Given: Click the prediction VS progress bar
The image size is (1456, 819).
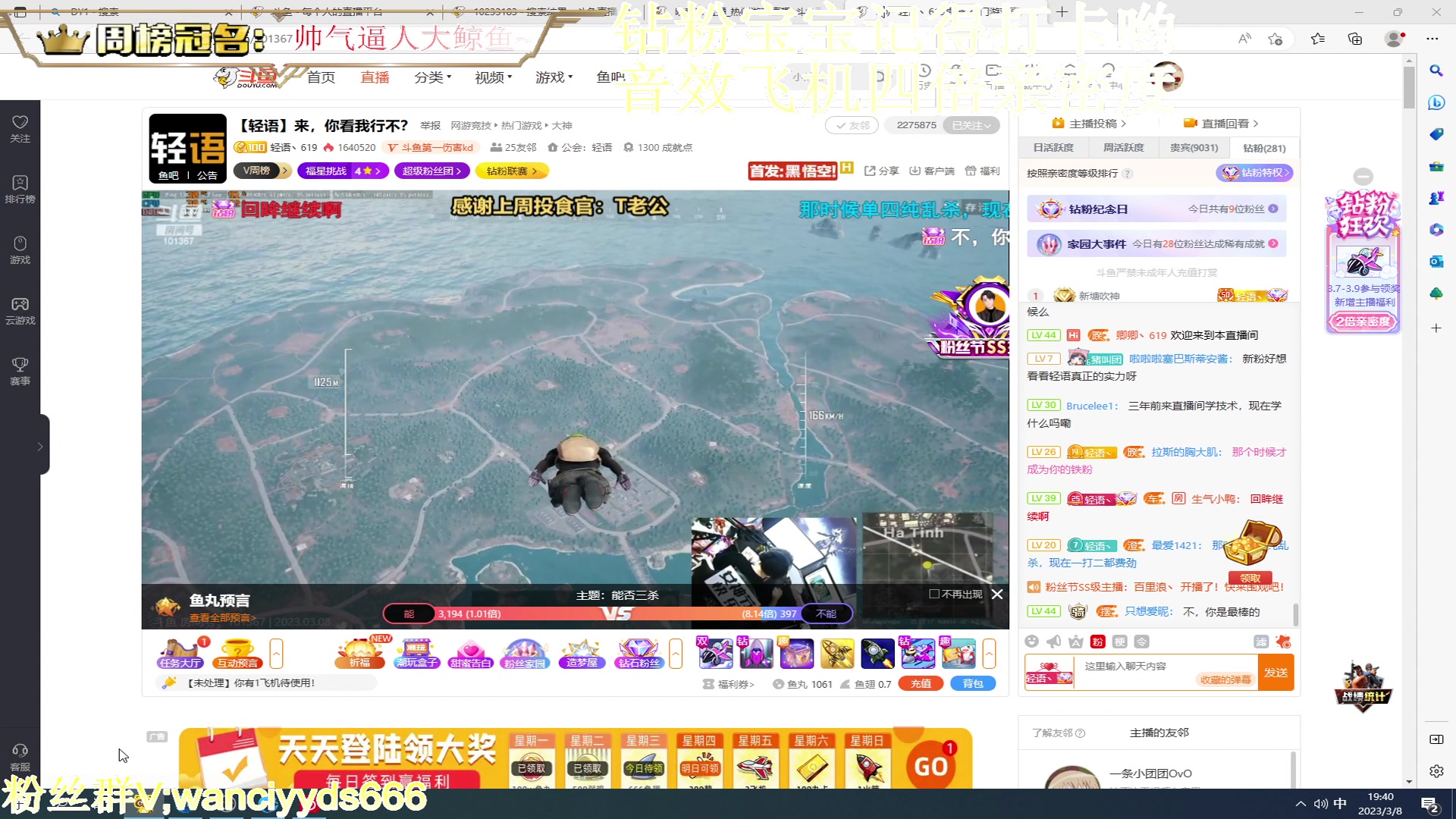Looking at the screenshot, I should [x=617, y=613].
